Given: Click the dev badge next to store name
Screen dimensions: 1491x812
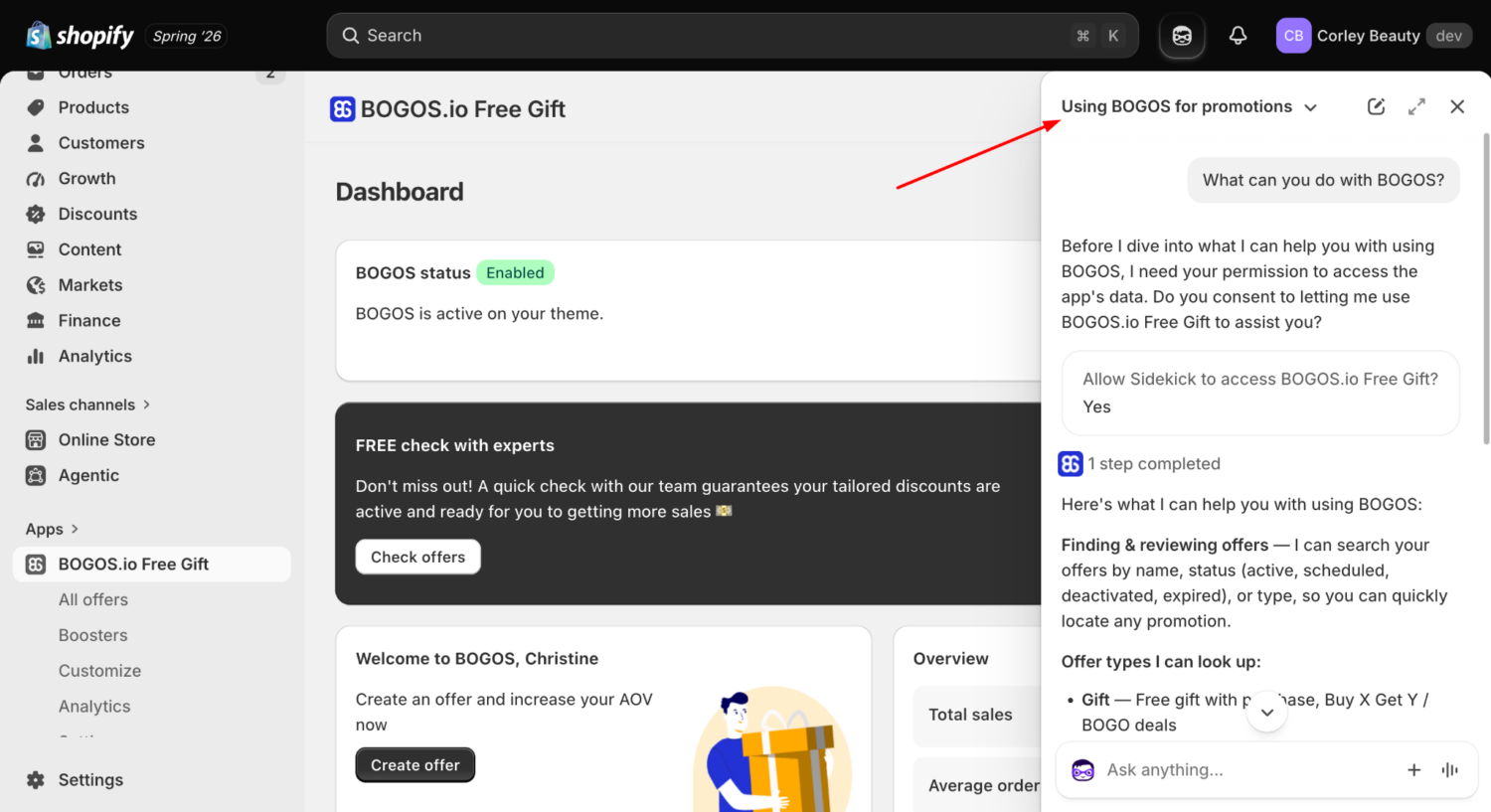Looking at the screenshot, I should (1448, 36).
